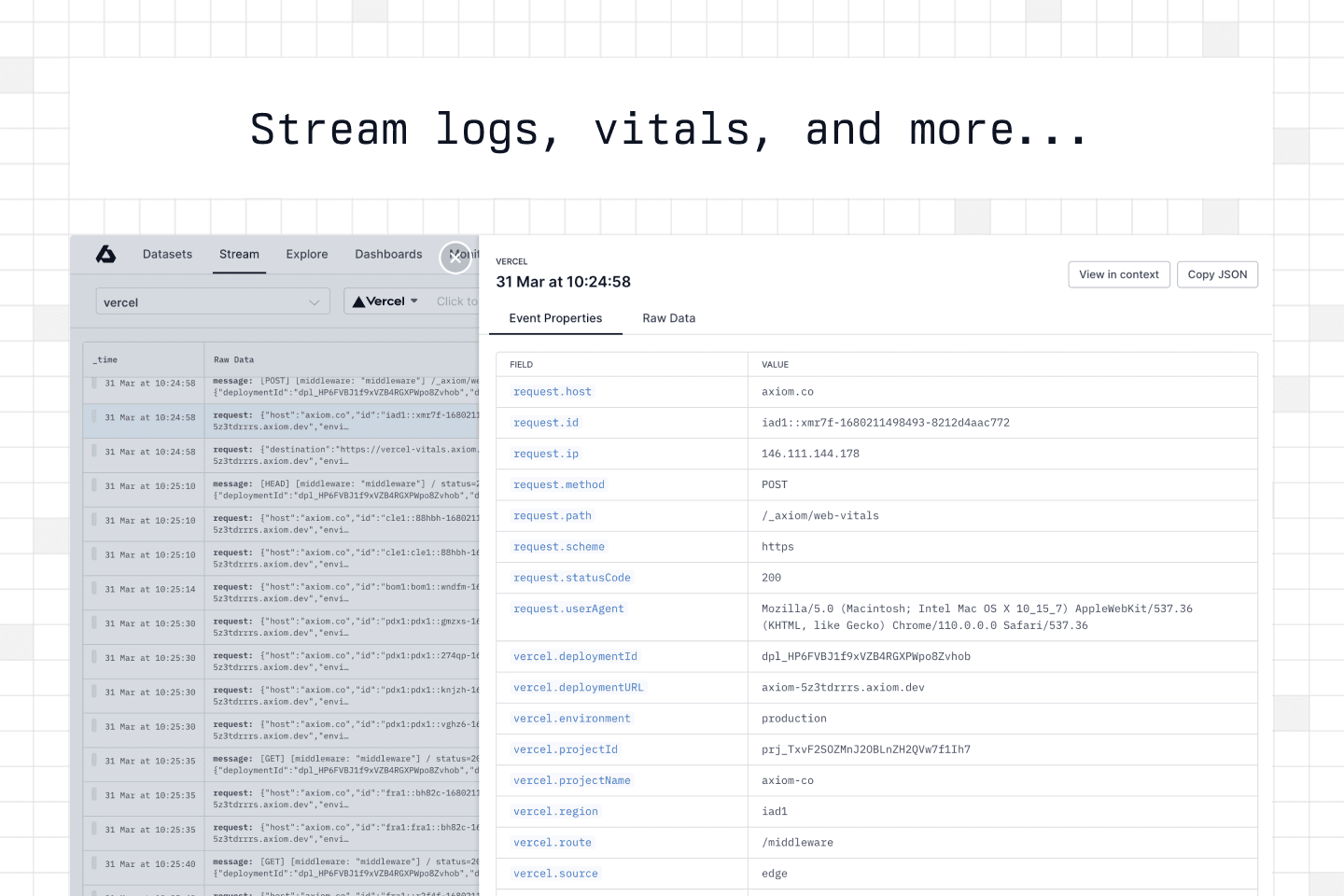Click the Vercel triangle logo icon

pos(358,302)
